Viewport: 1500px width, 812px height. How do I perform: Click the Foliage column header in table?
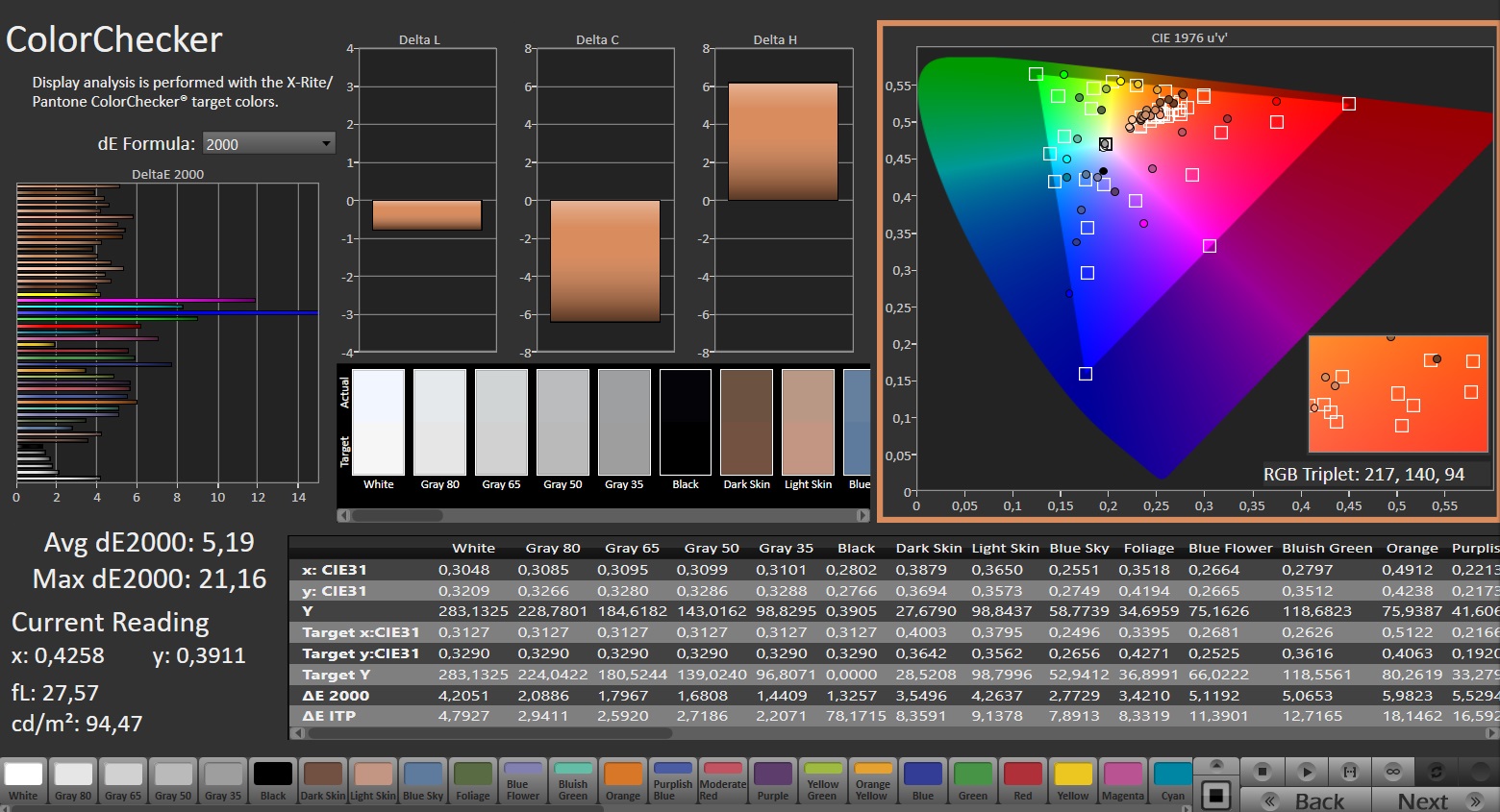[1148, 548]
